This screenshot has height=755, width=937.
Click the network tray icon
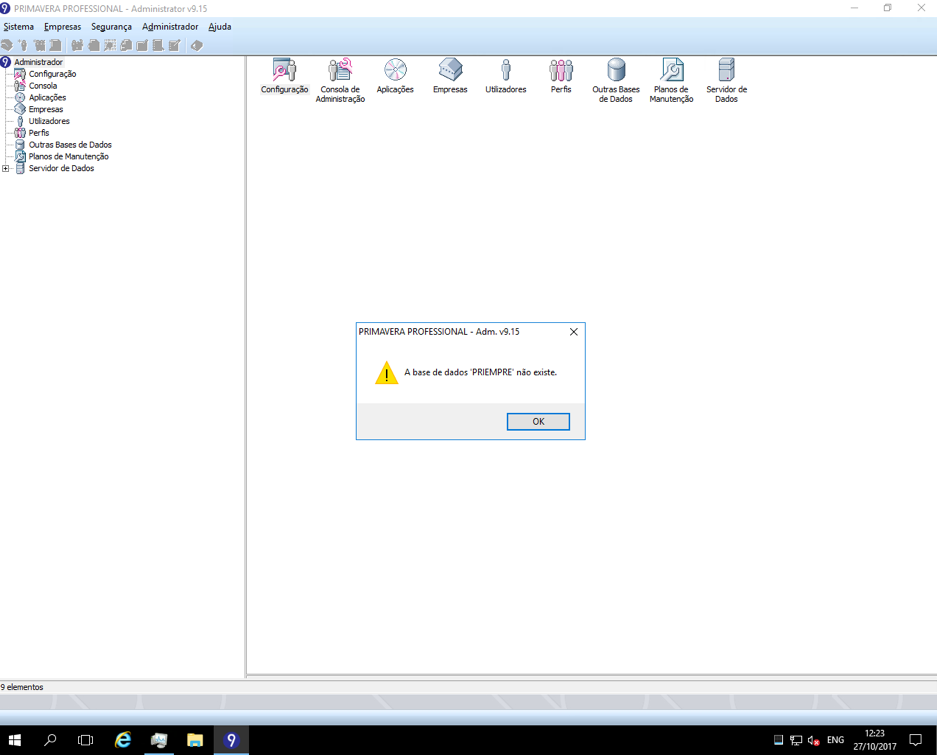pos(796,740)
